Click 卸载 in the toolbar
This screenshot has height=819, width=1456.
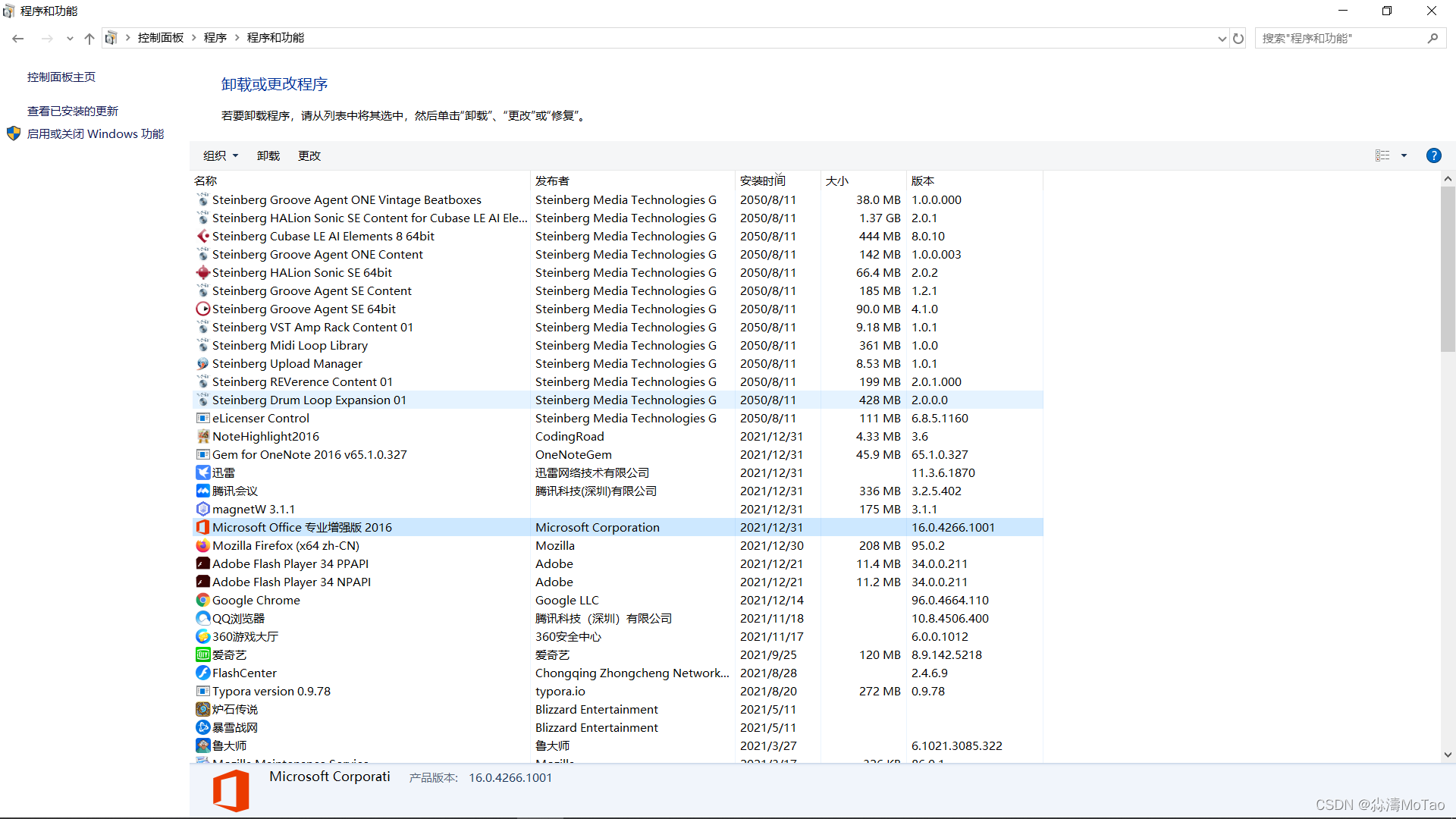pos(268,155)
